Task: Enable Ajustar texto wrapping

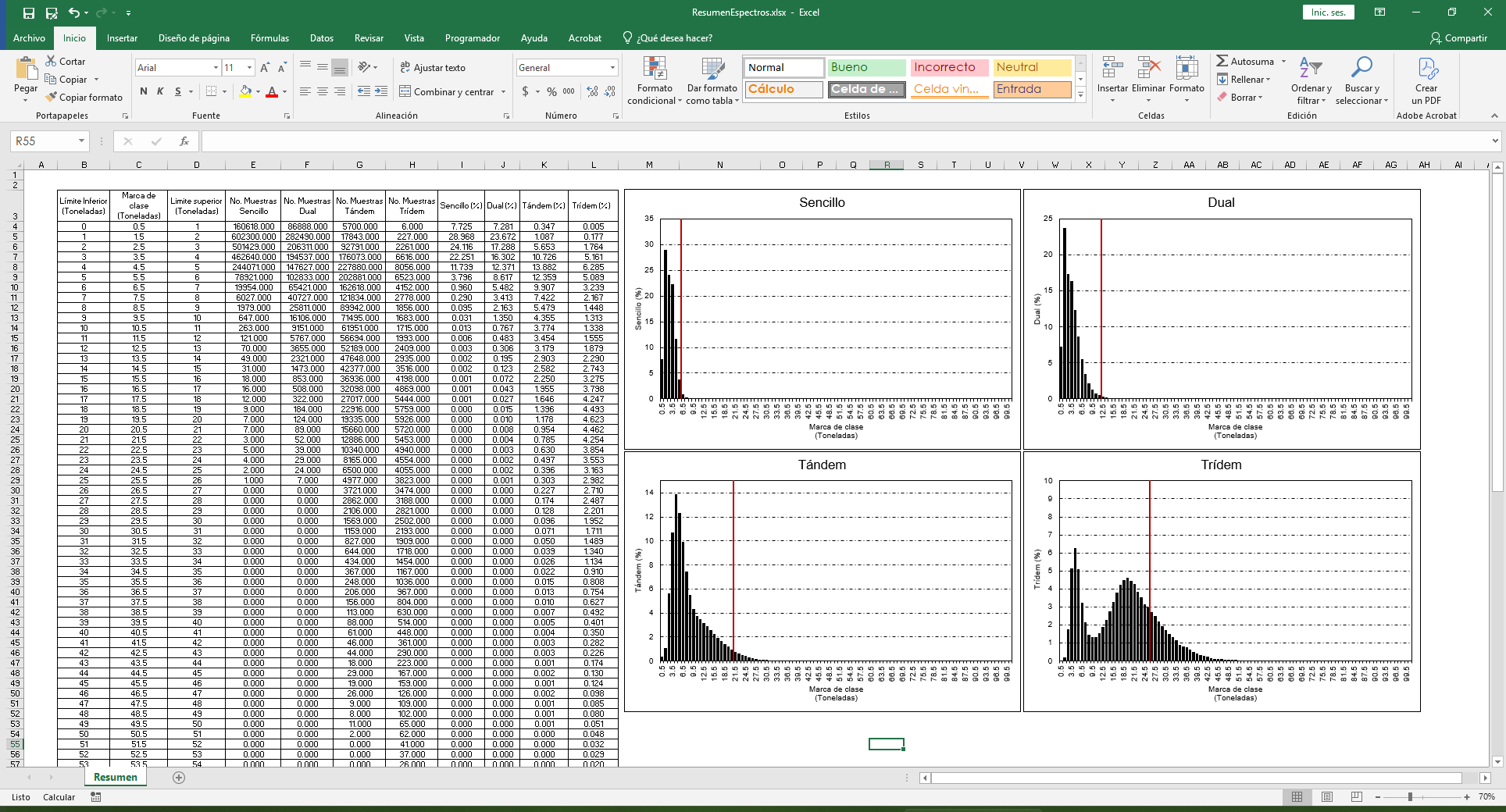Action: click(x=433, y=68)
